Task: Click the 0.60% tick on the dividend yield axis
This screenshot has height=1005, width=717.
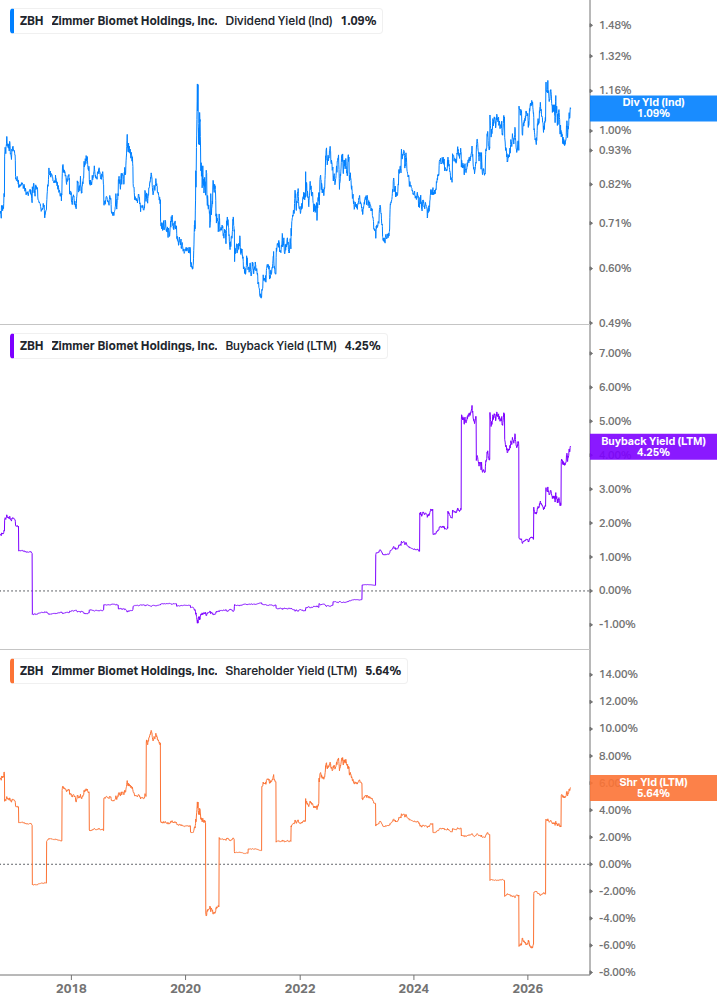Action: coord(615,269)
